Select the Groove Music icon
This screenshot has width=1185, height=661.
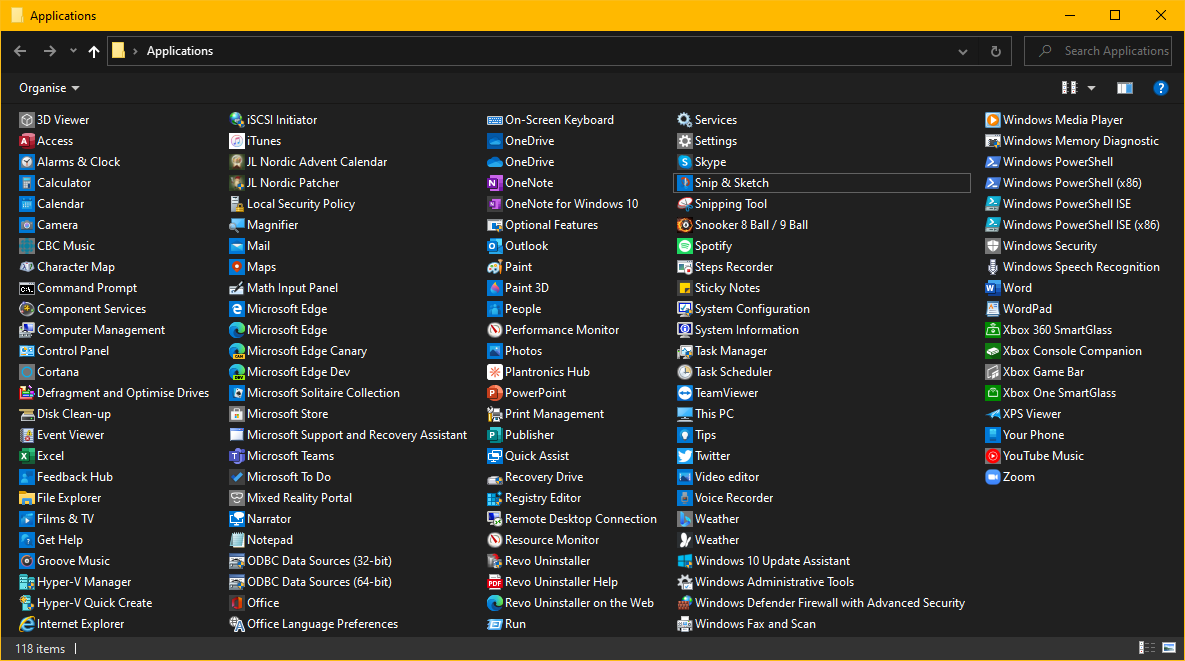[x=26, y=561]
